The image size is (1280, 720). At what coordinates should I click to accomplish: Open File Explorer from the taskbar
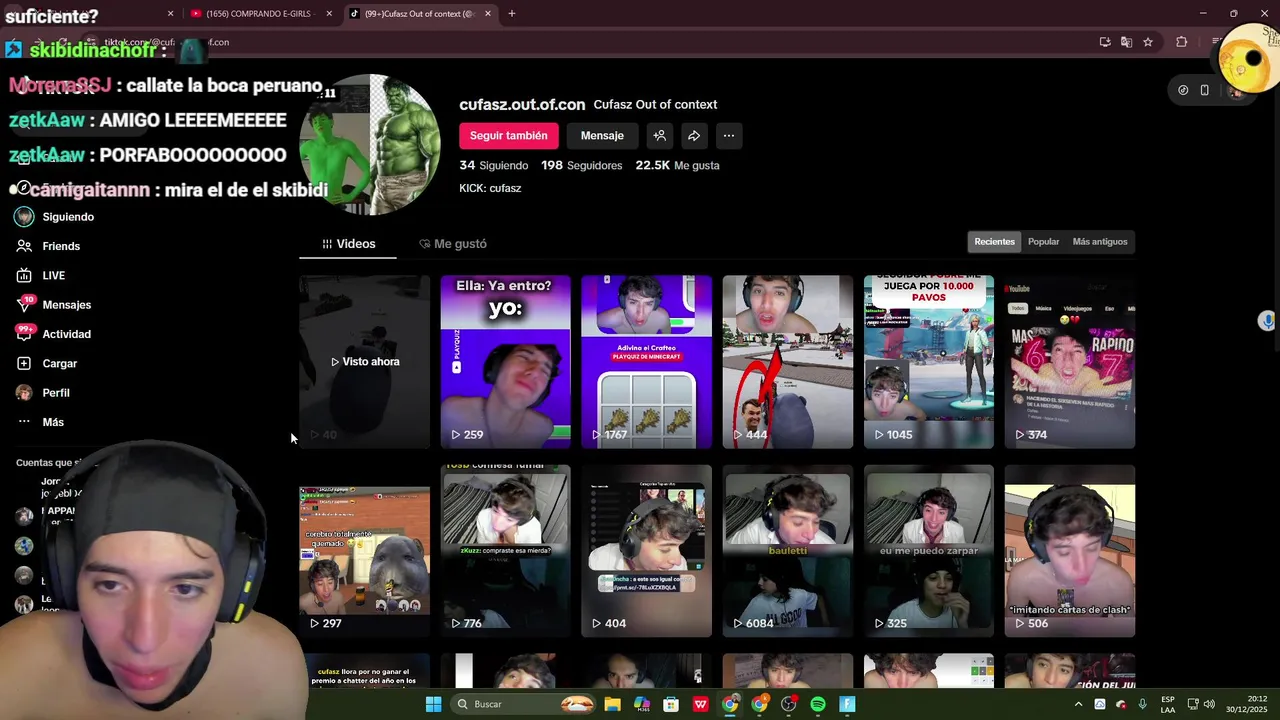tap(612, 704)
